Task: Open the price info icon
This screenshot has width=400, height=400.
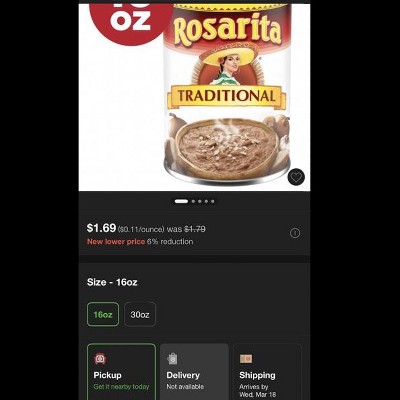Action: pos(295,233)
